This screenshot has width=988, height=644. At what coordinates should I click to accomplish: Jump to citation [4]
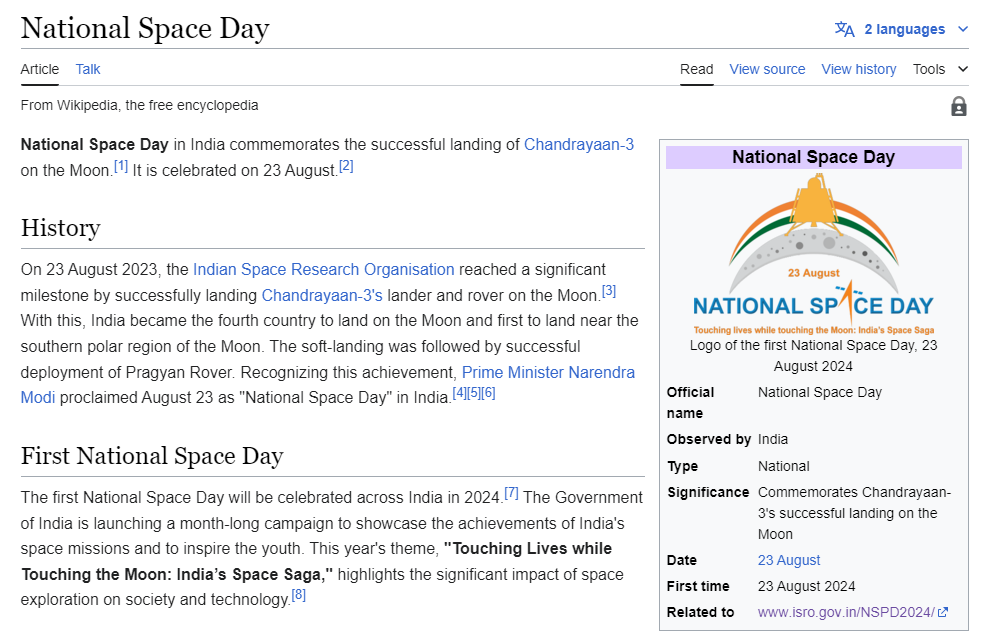pyautogui.click(x=459, y=393)
